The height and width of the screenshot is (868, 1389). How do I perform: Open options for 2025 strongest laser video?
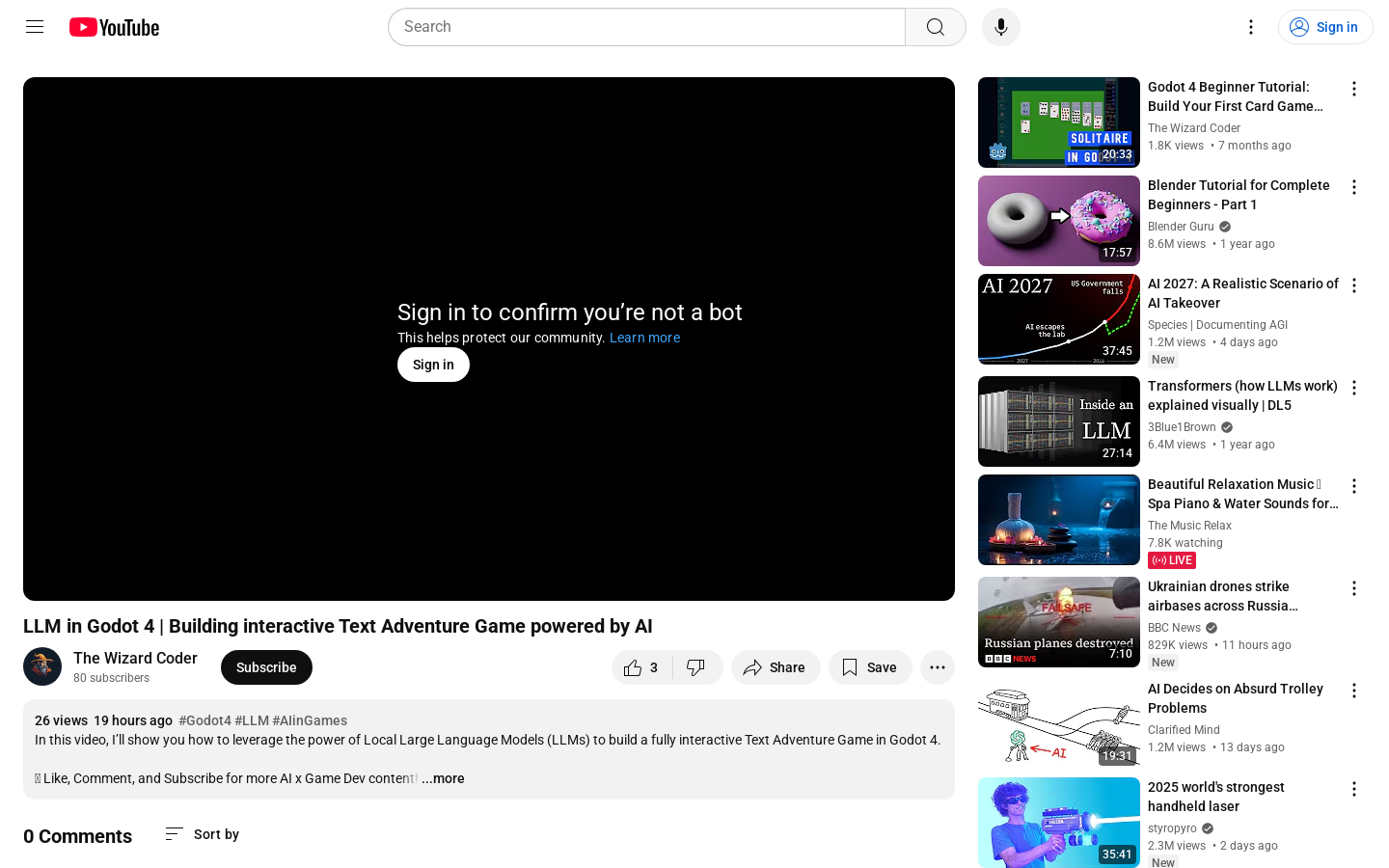1354,789
